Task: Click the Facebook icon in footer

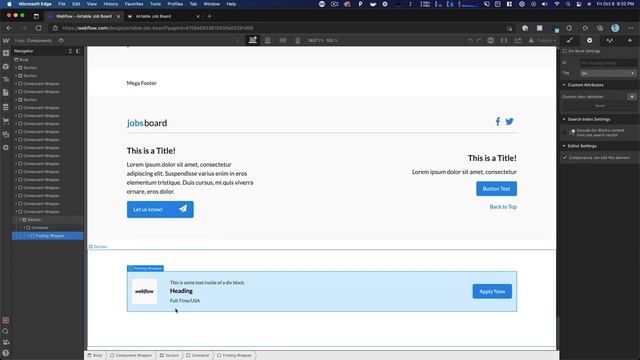Action: (x=498, y=122)
